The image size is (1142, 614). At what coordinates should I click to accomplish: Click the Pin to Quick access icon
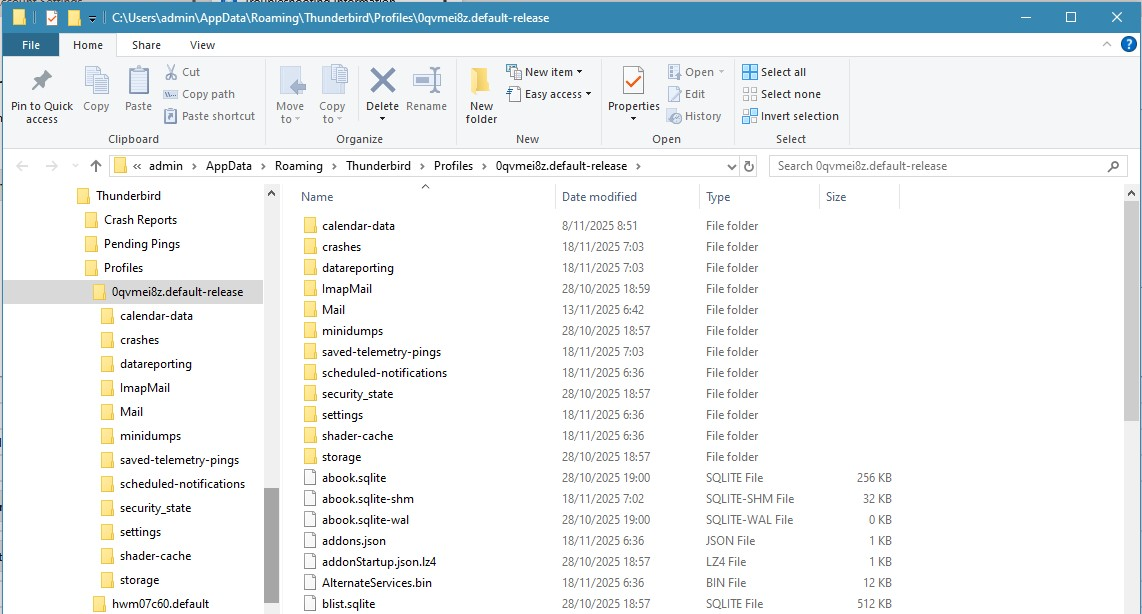pyautogui.click(x=41, y=82)
